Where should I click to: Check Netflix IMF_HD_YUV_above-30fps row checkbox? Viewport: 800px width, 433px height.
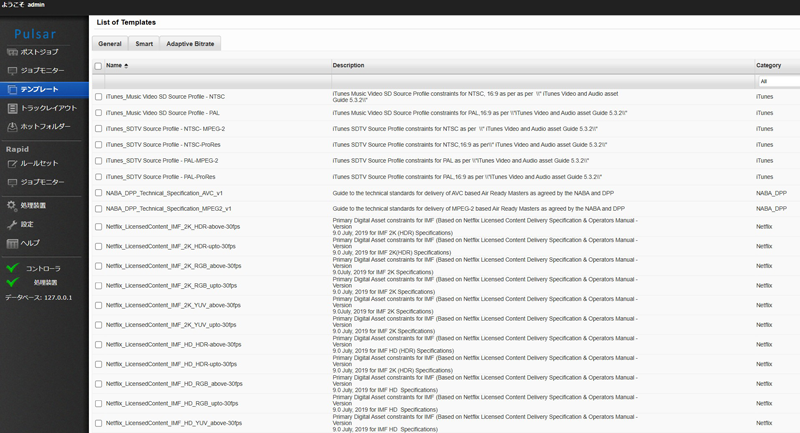98,423
